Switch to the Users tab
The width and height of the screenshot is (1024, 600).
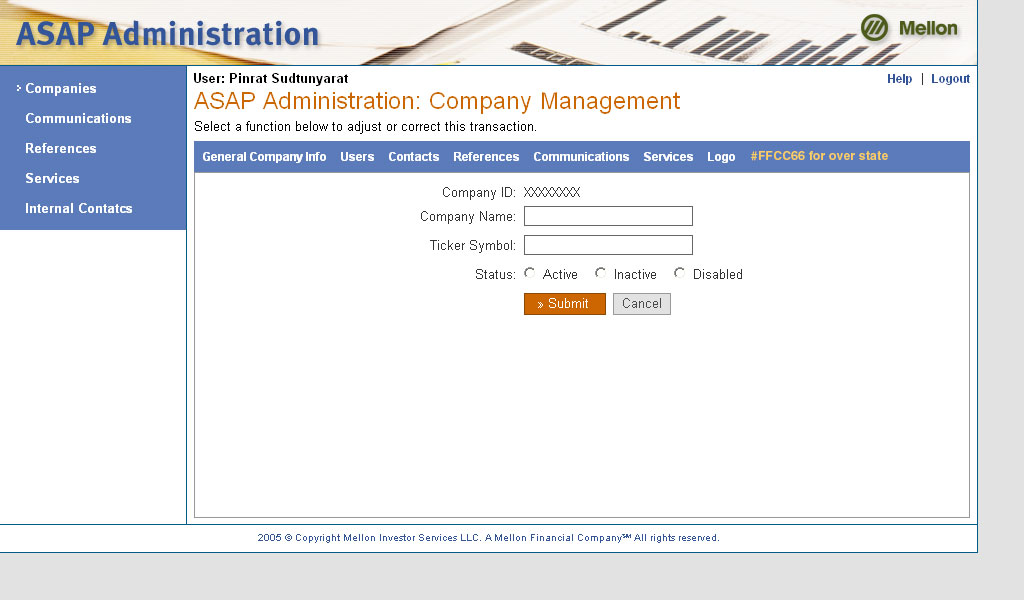(357, 157)
